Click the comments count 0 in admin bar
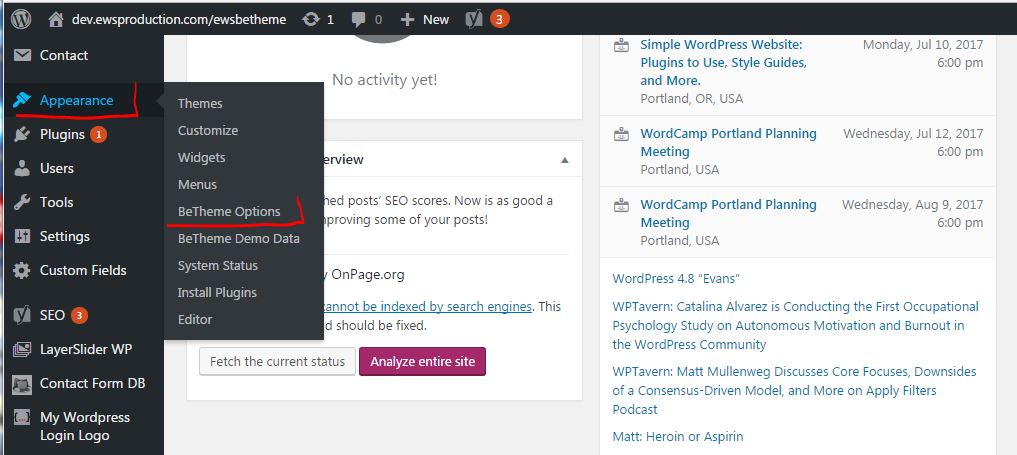Screen dimensions: 1017x455 (x=378, y=20)
